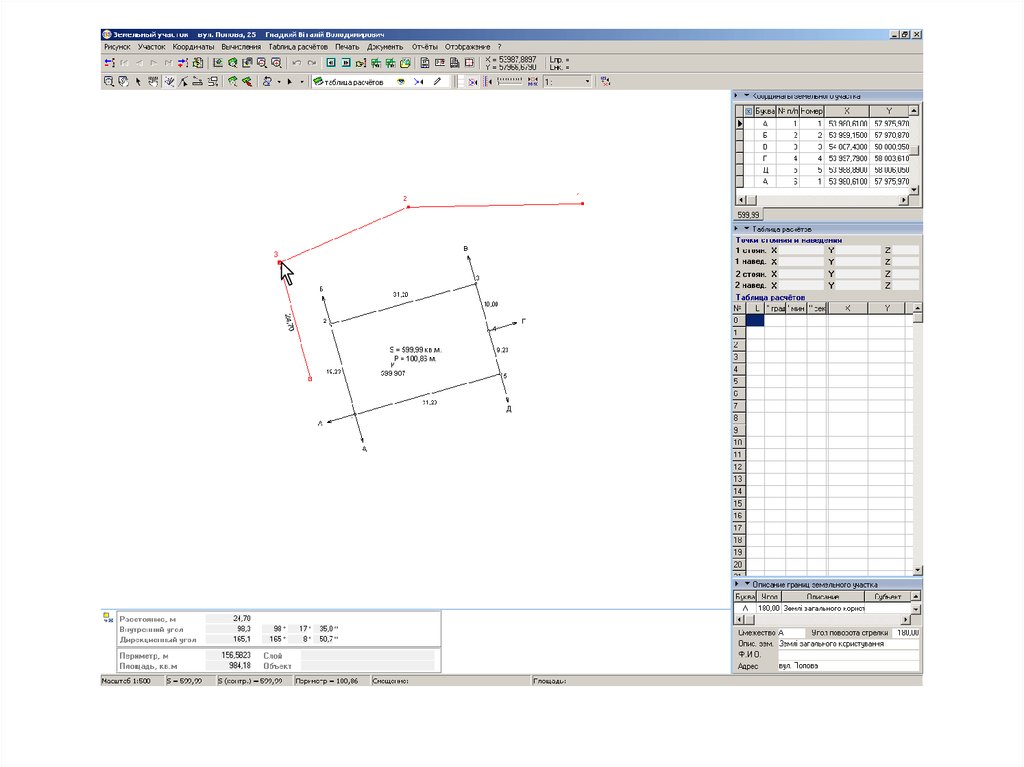The width and height of the screenshot is (1024, 767).
Task: Collapse the Таблица расчётов panel
Action: pyautogui.click(x=746, y=229)
